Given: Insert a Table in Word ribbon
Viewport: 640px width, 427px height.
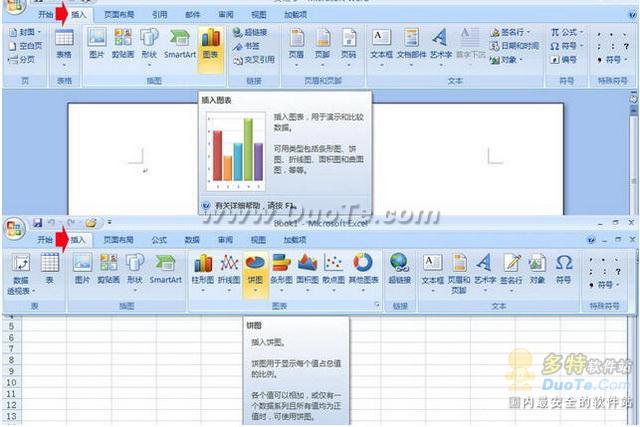Looking at the screenshot, I should tap(64, 46).
